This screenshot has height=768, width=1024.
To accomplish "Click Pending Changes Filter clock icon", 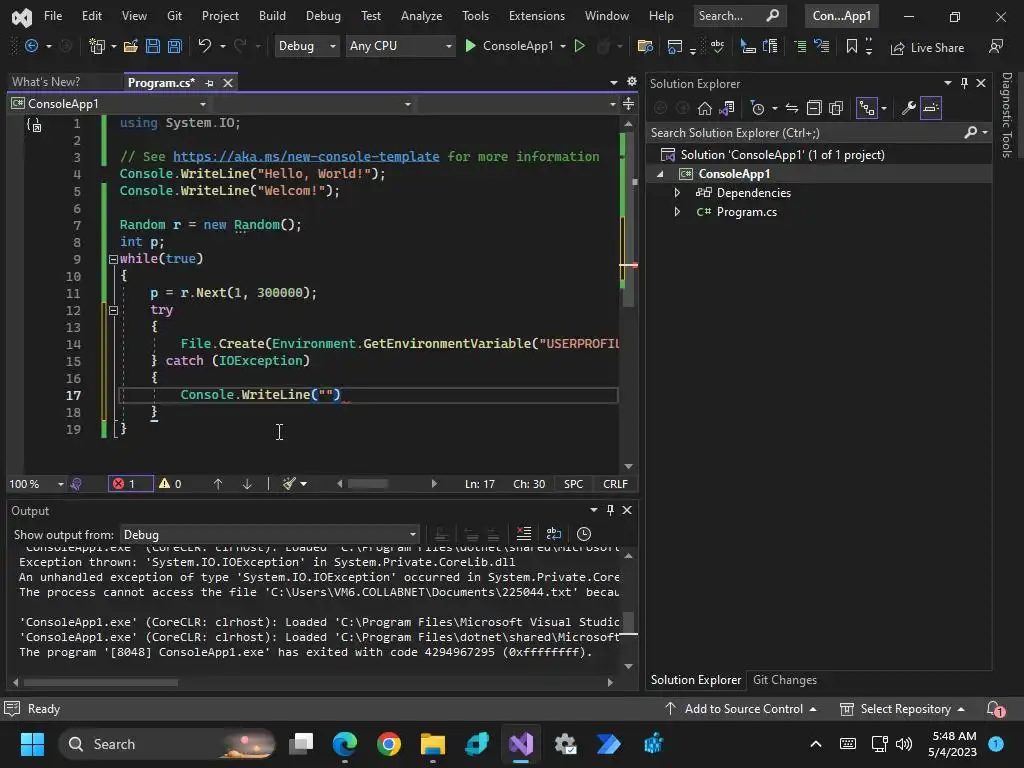I will point(758,108).
